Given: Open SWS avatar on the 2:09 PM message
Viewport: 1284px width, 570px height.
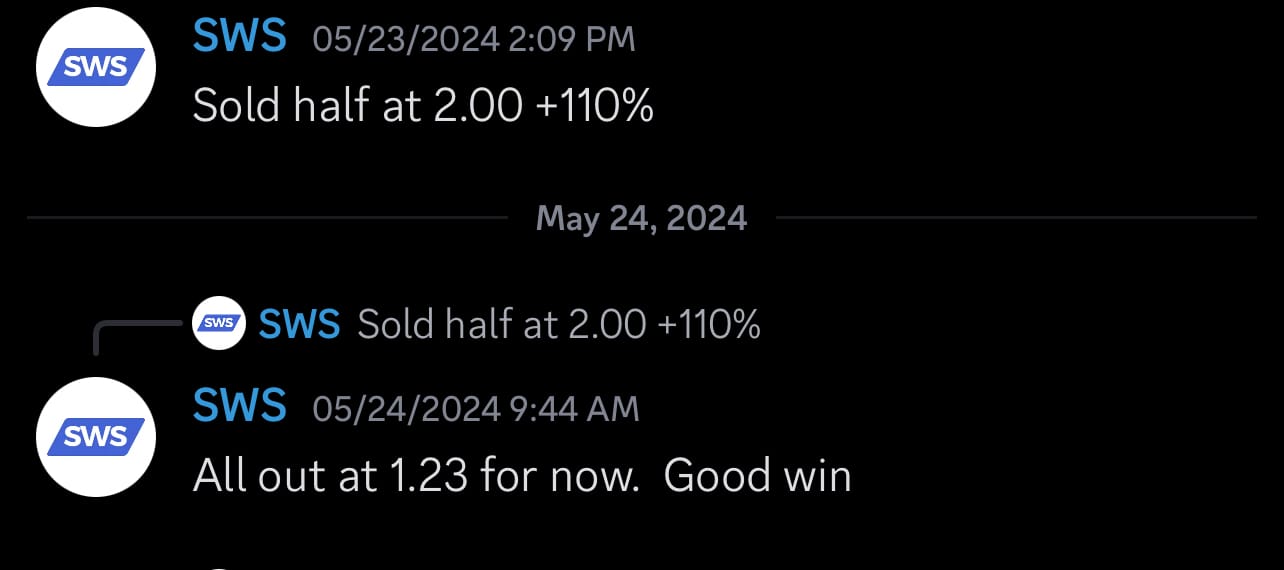Looking at the screenshot, I should [x=96, y=67].
